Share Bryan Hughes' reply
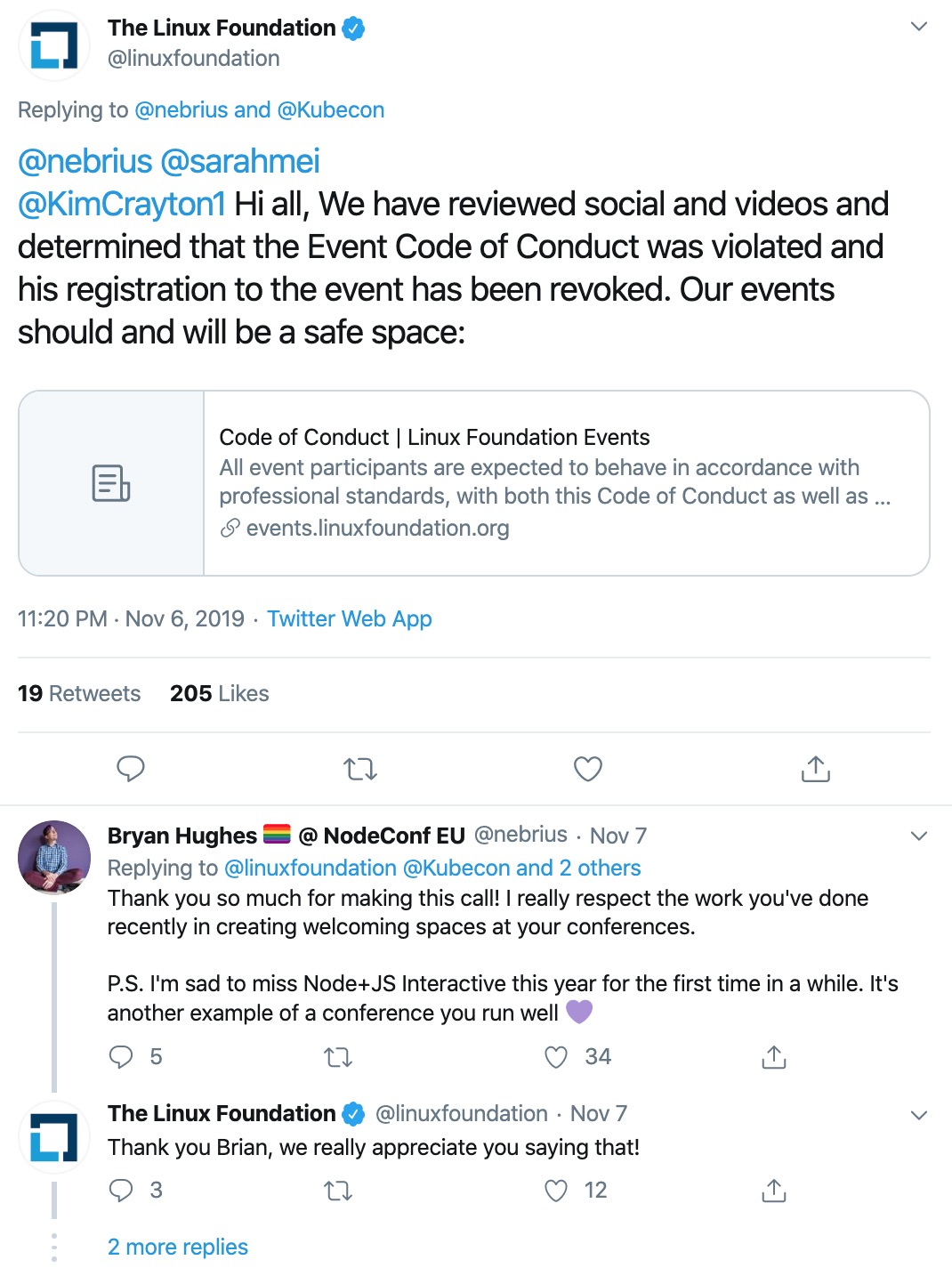952x1276 pixels. tap(774, 1057)
